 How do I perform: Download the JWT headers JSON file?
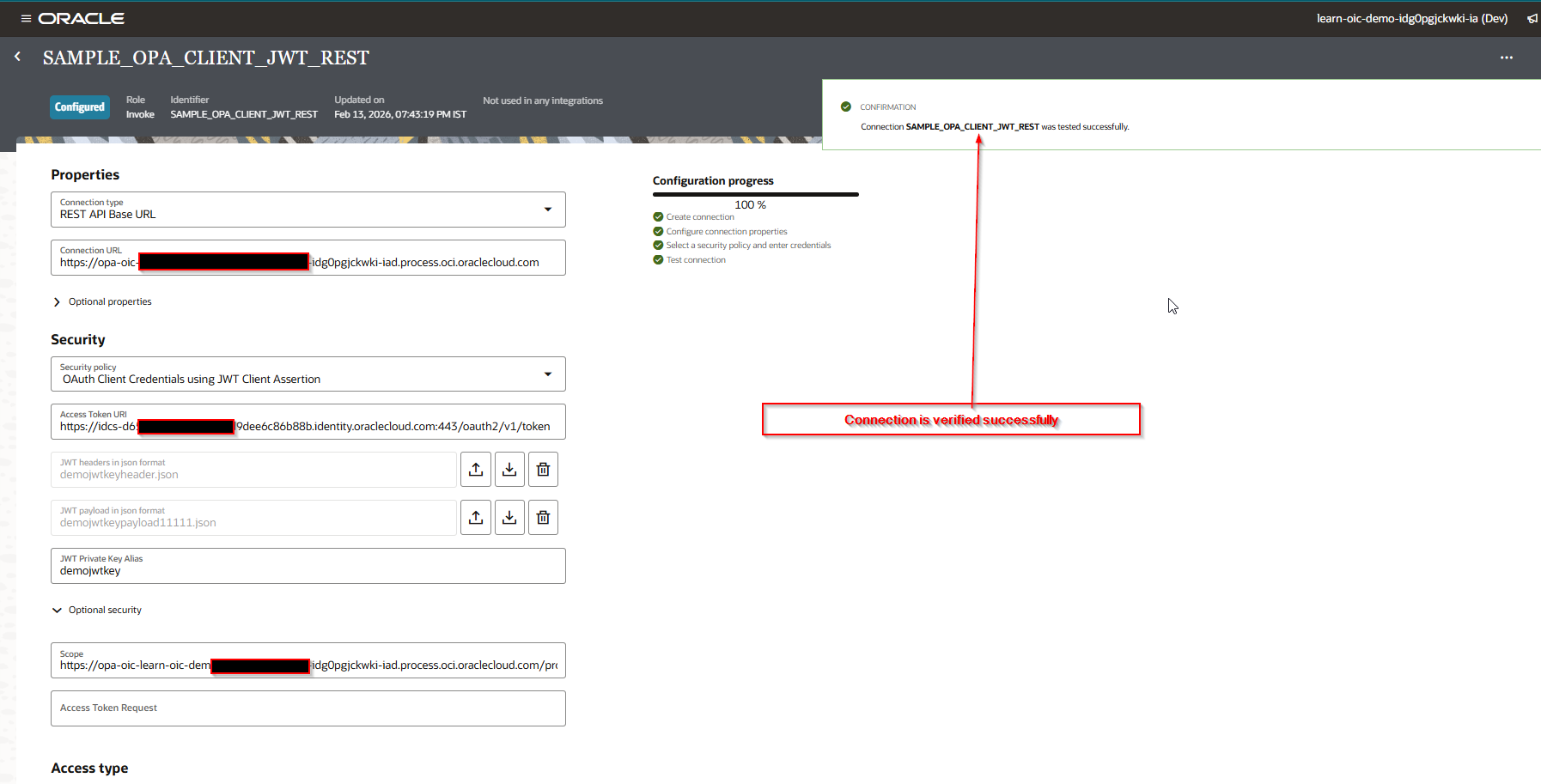509,470
